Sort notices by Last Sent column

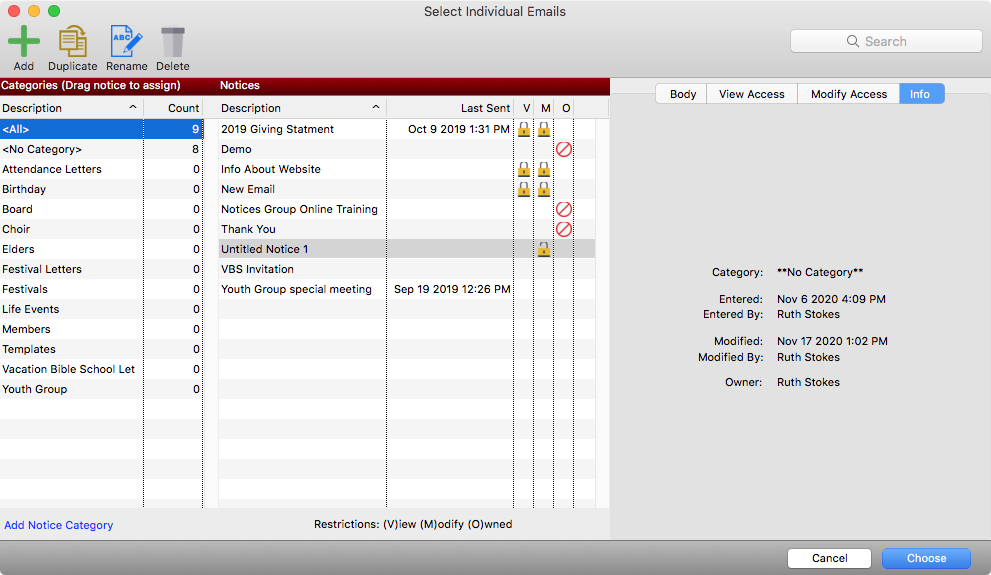coord(450,108)
